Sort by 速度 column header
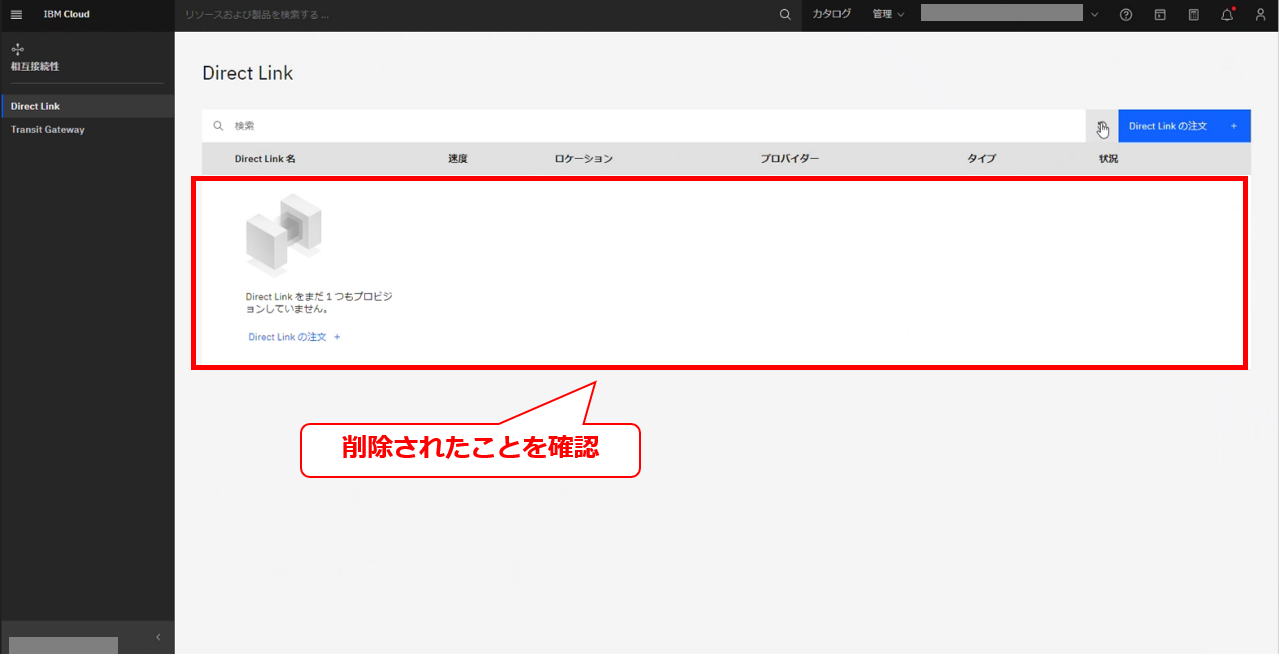This screenshot has width=1282, height=655. pos(458,159)
